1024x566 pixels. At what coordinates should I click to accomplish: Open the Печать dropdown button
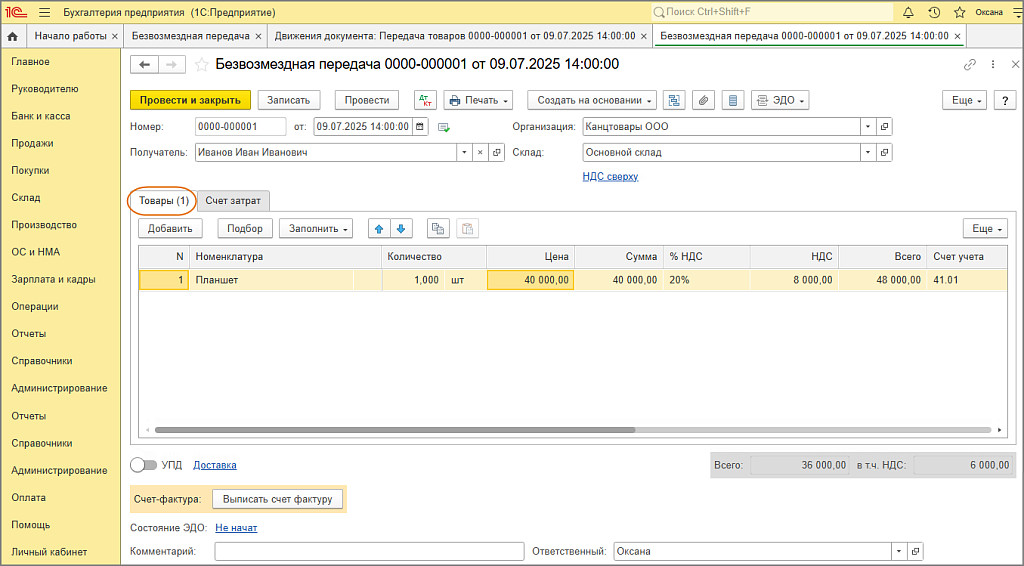point(478,101)
